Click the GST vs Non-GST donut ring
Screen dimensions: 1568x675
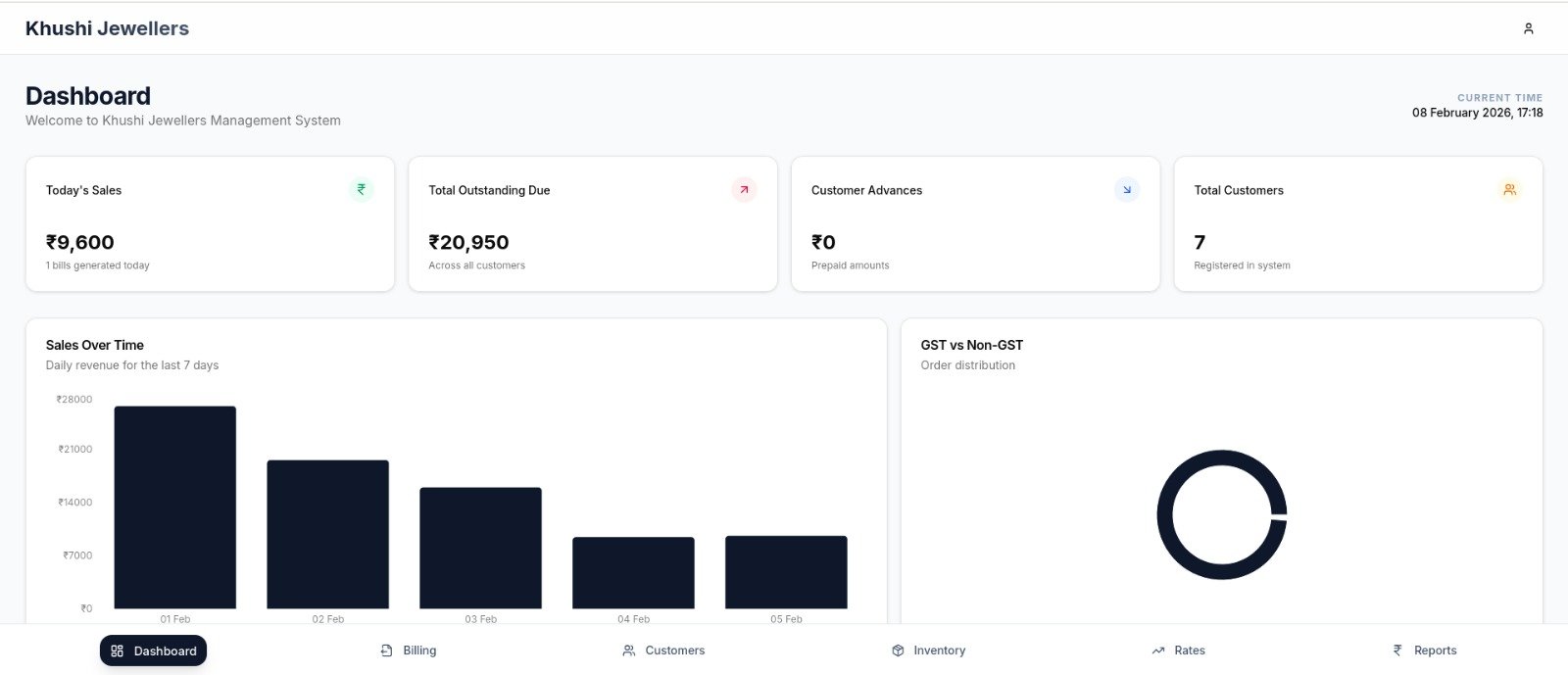(1163, 514)
